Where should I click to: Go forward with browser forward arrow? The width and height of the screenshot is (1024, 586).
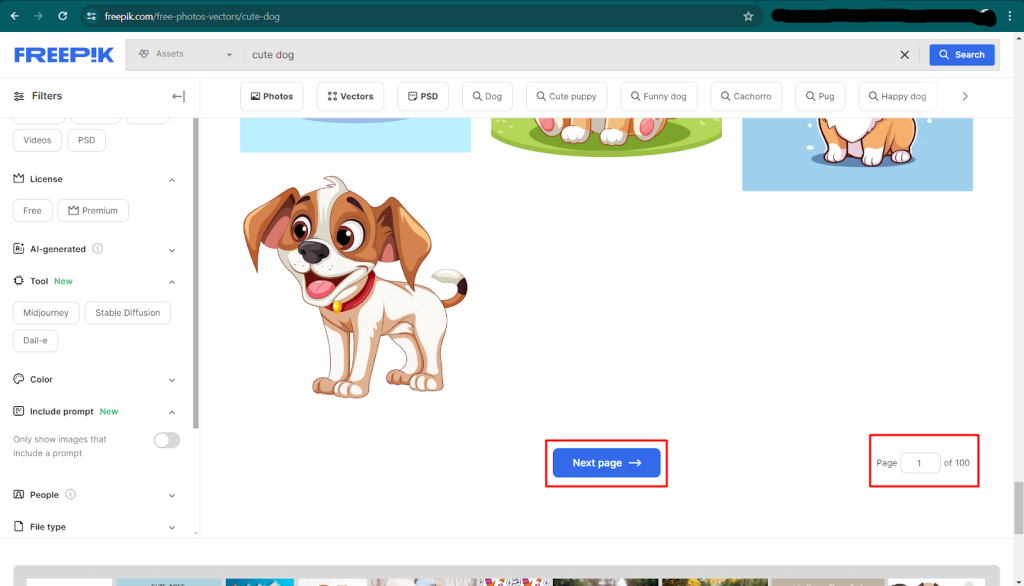(39, 16)
